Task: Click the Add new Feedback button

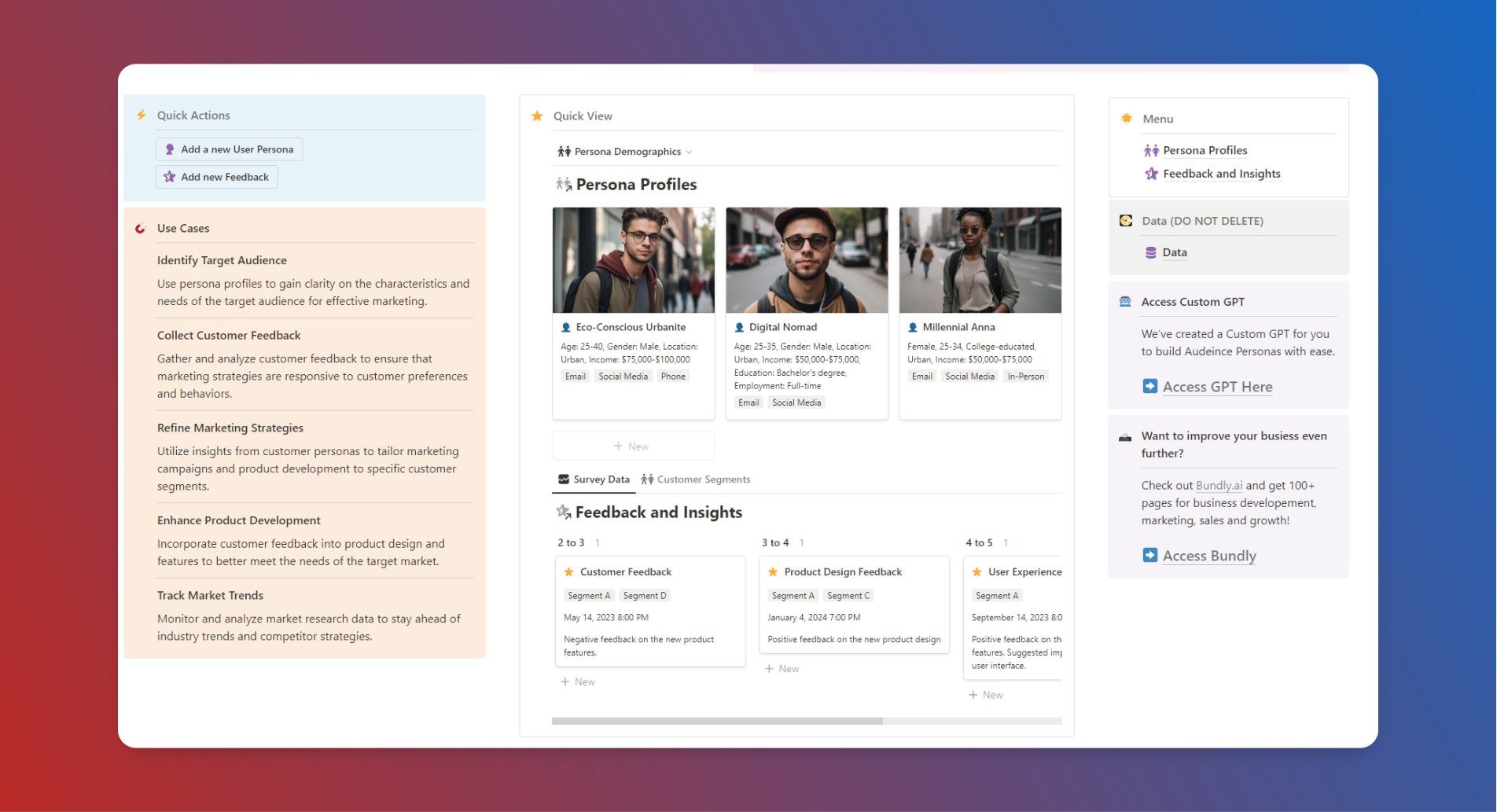Action: (217, 177)
